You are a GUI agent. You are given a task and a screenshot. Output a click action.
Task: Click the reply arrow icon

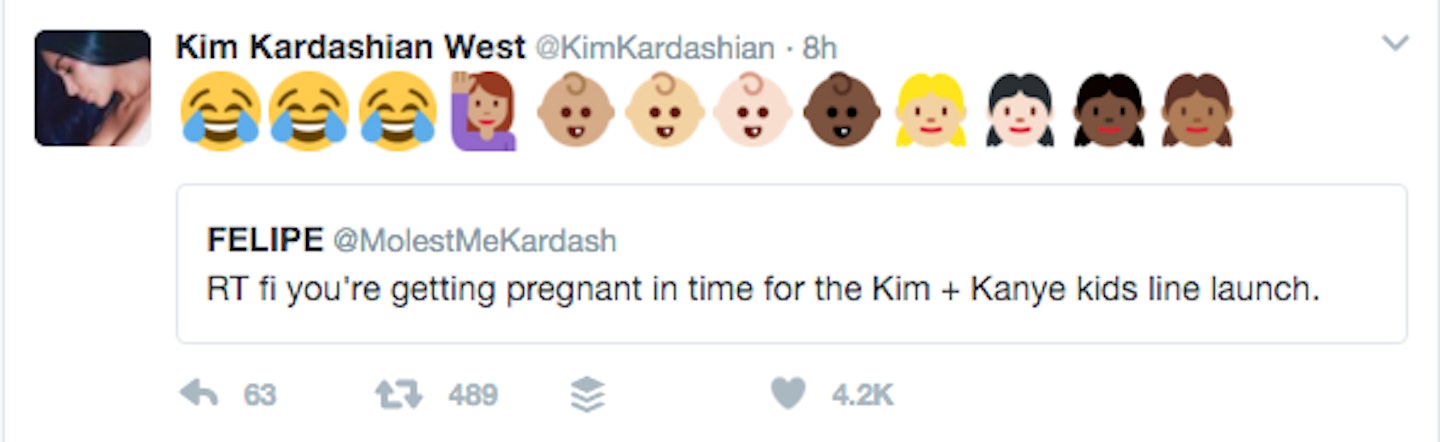[198, 396]
